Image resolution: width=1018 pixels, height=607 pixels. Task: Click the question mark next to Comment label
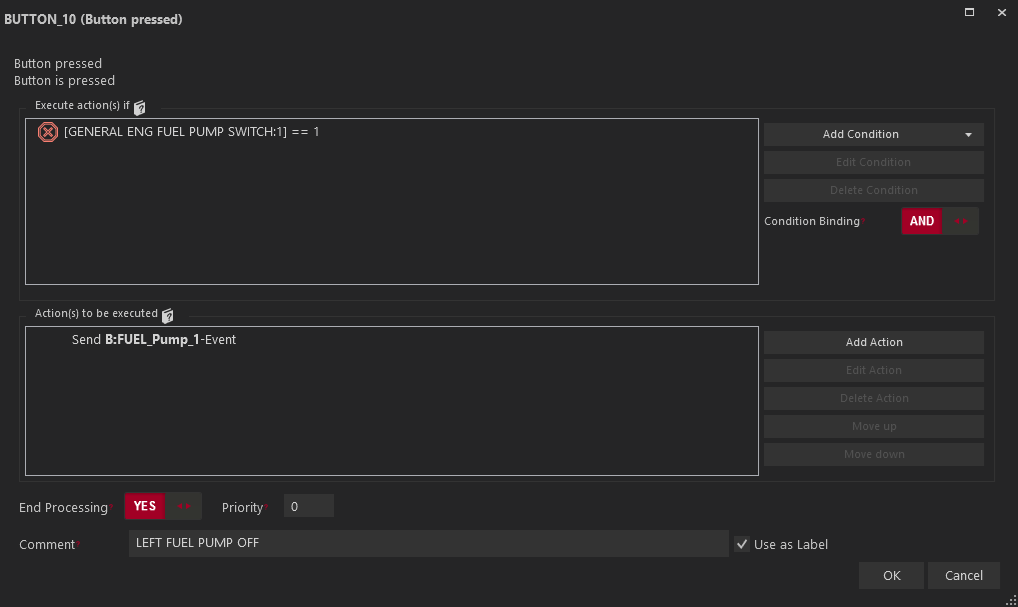pyautogui.click(x=79, y=540)
